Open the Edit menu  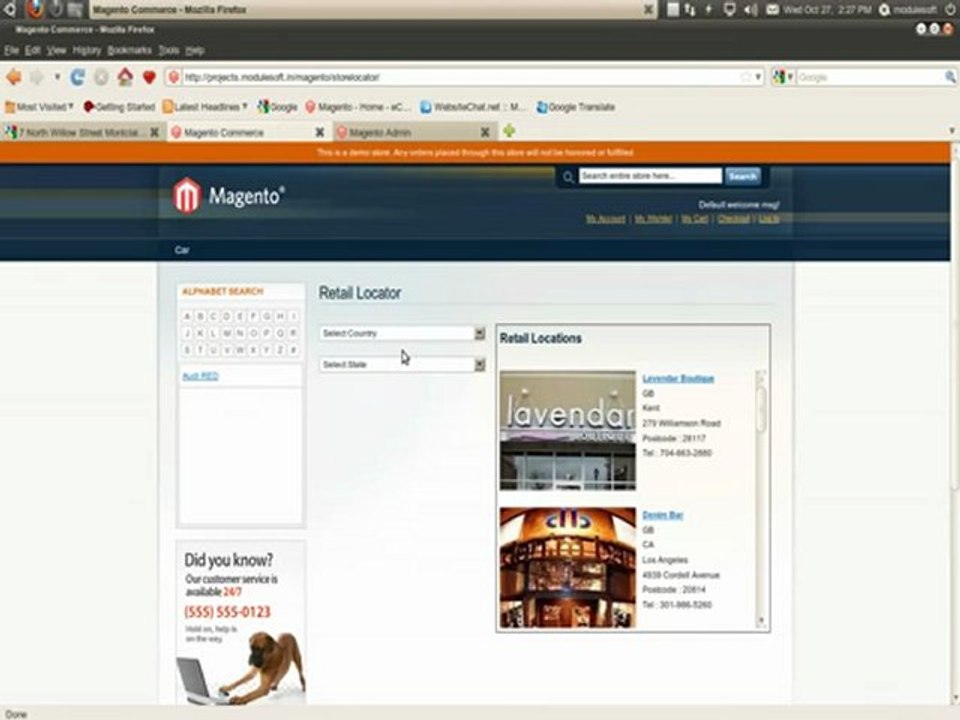[x=32, y=51]
